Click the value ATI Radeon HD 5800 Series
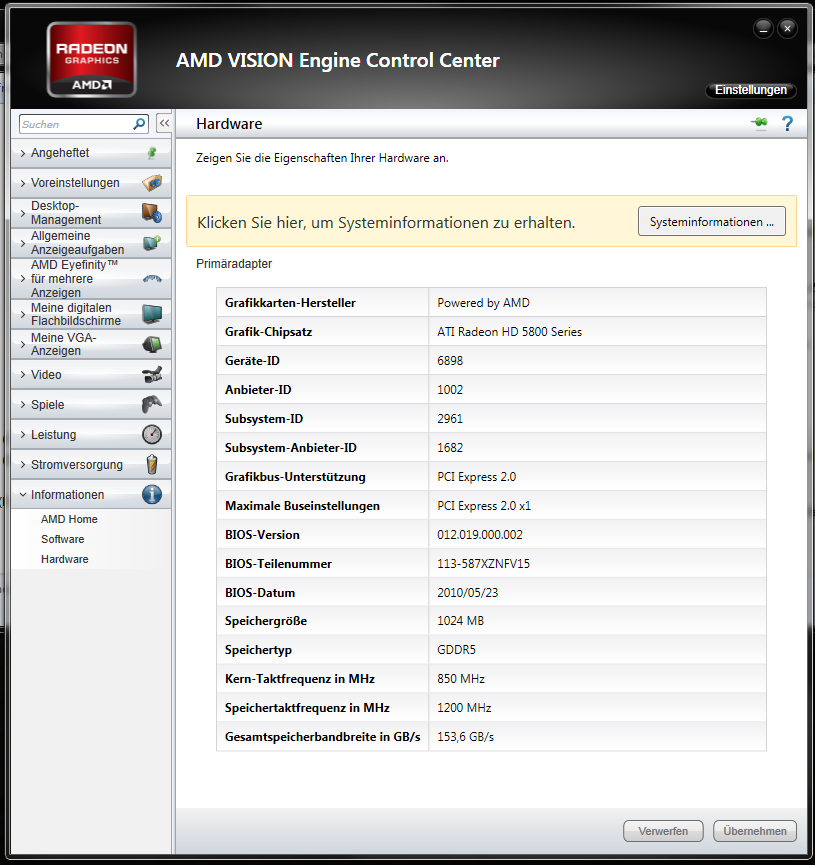This screenshot has width=815, height=865. click(x=509, y=332)
